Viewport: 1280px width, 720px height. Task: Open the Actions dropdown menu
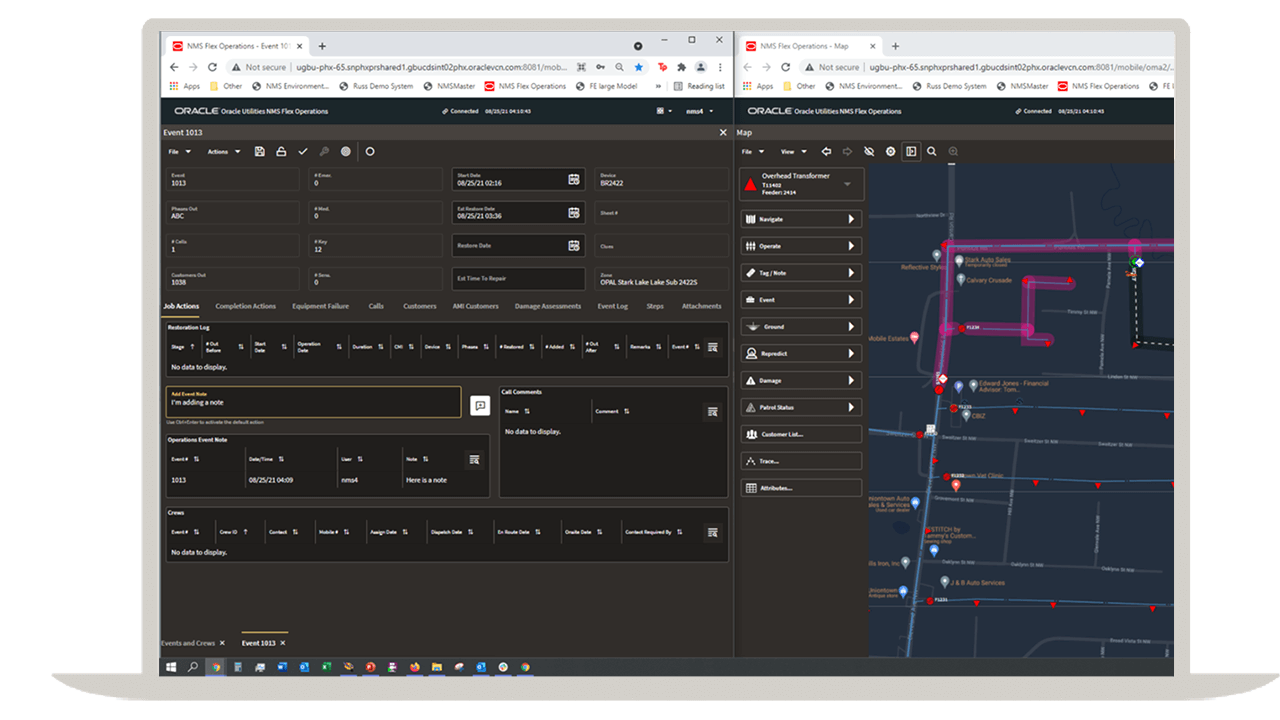[x=223, y=152]
